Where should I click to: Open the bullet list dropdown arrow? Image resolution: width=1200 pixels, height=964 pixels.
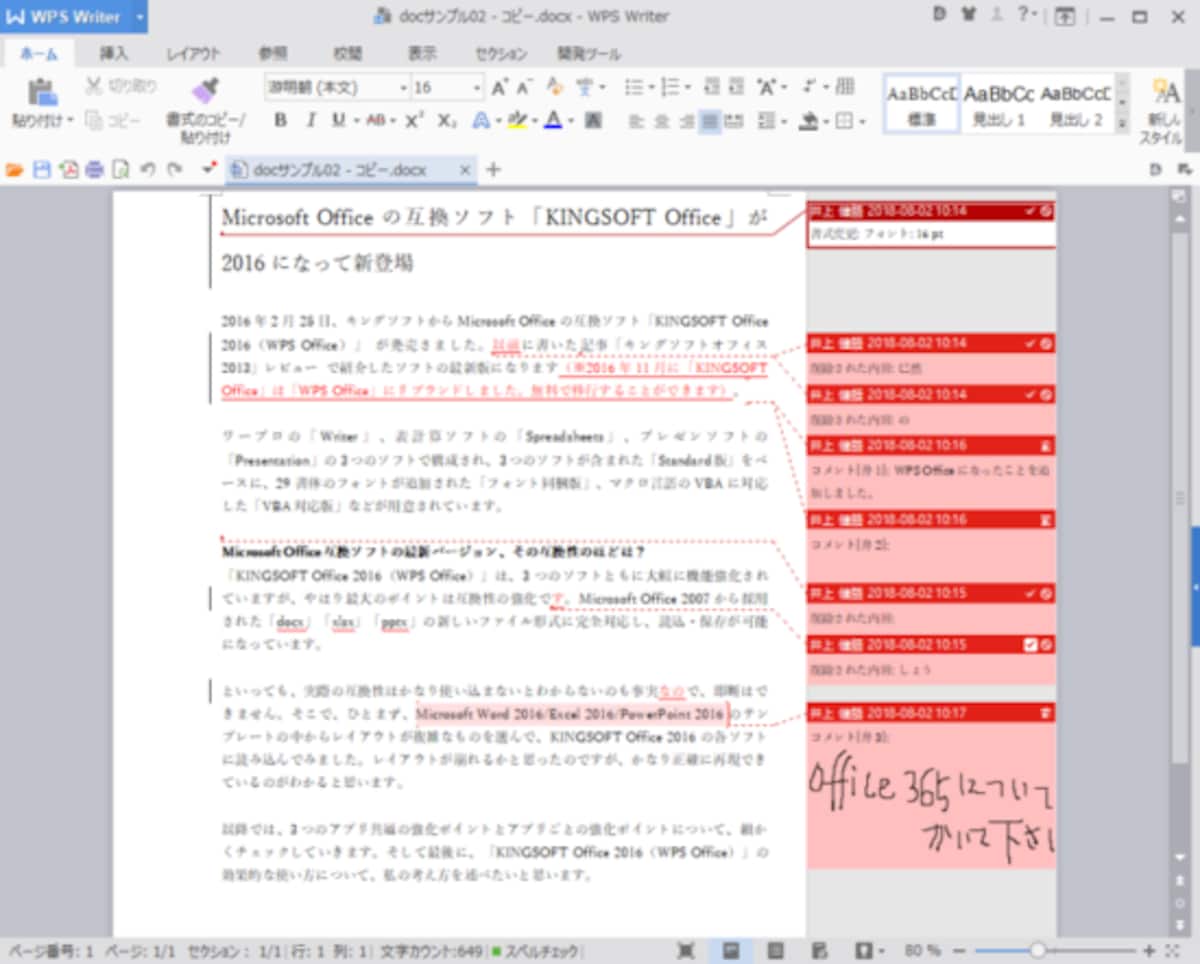[x=650, y=88]
